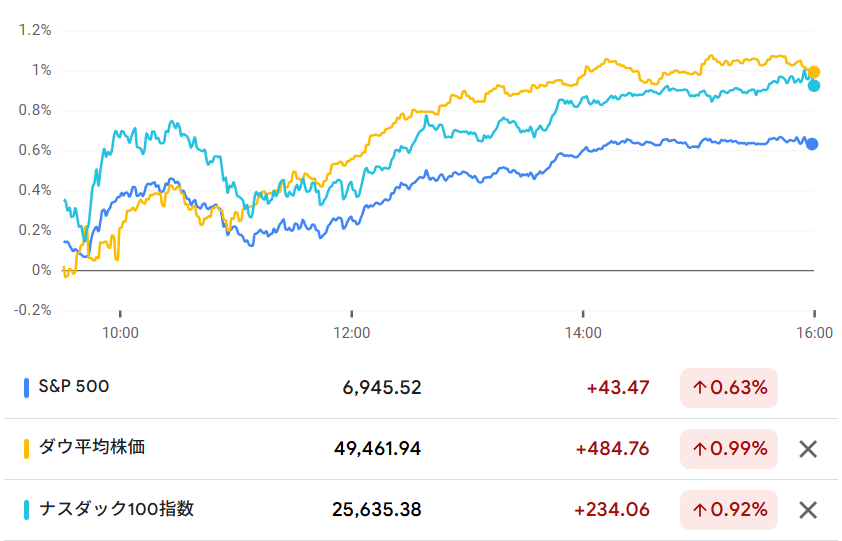Remove ナスダック100指数 with its X icon
This screenshot has width=842, height=541.
809,511
